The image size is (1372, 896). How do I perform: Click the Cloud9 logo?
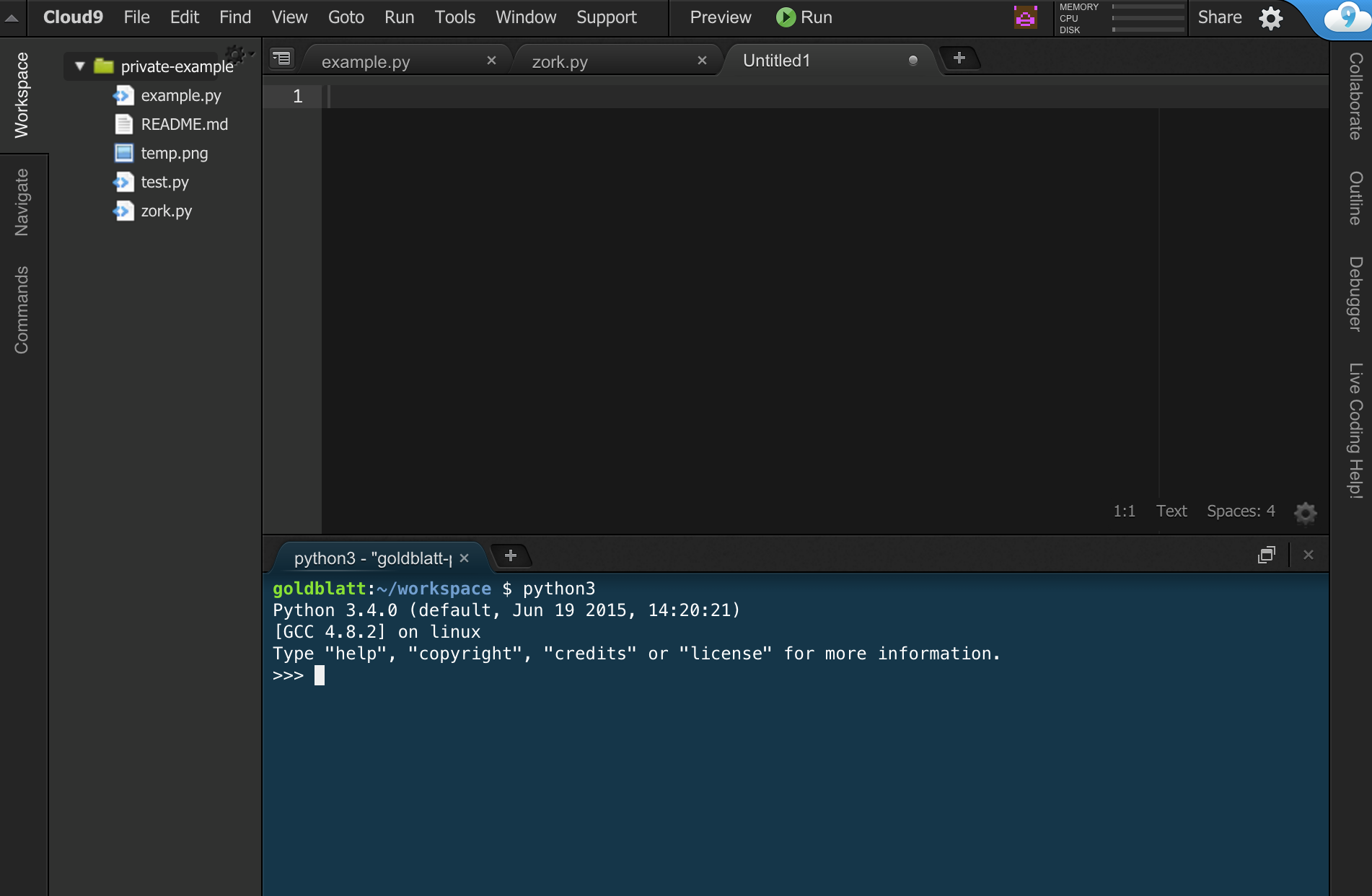pos(73,17)
